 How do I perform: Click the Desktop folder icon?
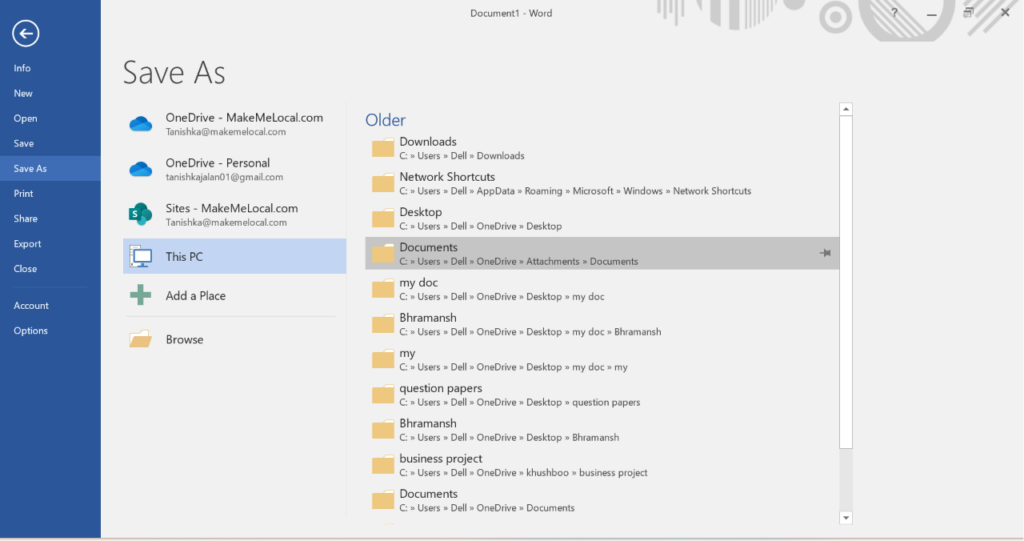click(383, 219)
